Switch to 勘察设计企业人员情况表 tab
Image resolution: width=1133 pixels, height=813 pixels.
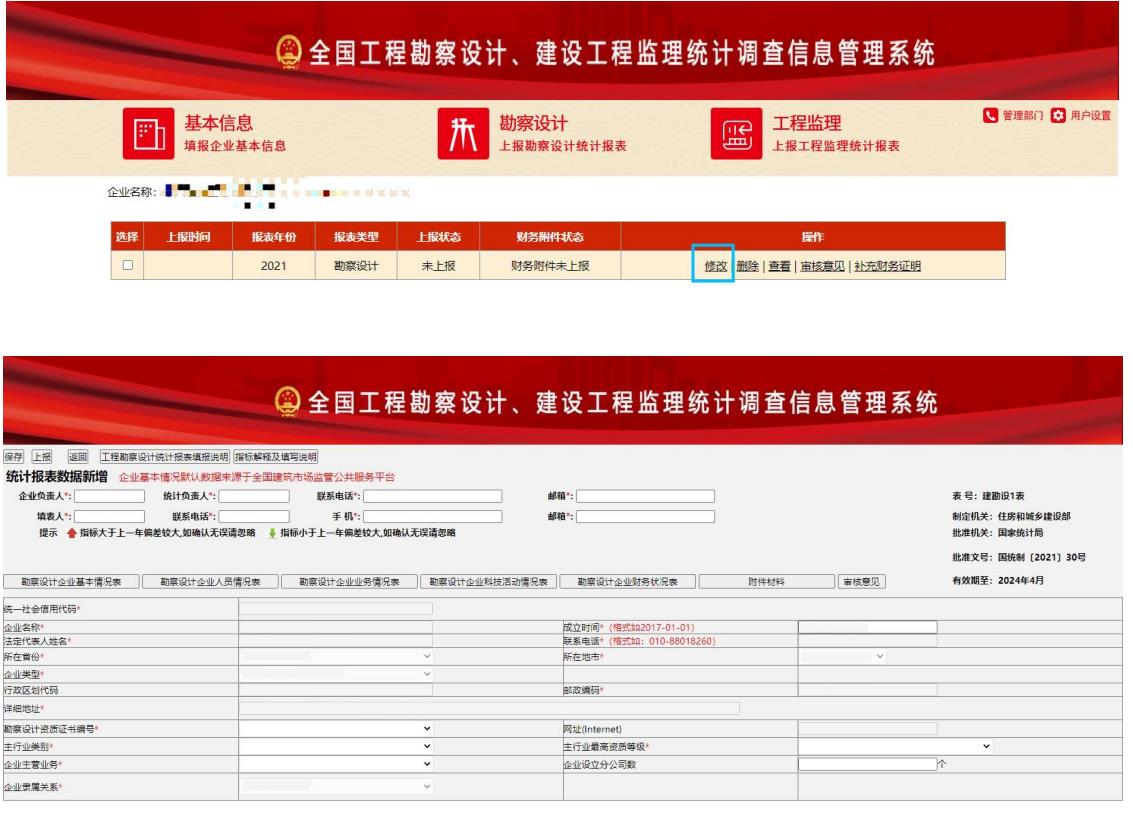click(x=209, y=581)
